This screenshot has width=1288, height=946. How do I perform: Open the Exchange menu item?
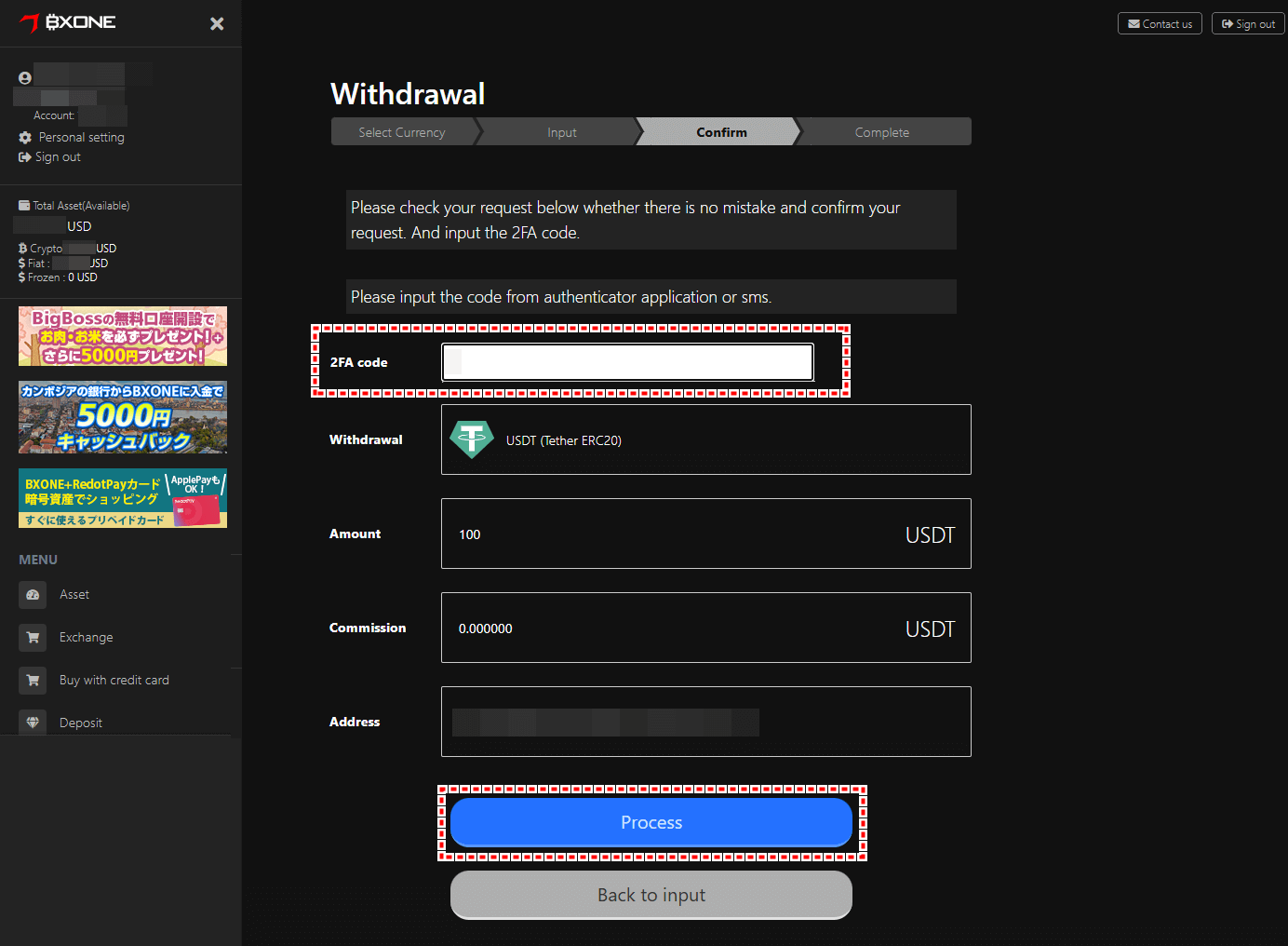(x=87, y=637)
